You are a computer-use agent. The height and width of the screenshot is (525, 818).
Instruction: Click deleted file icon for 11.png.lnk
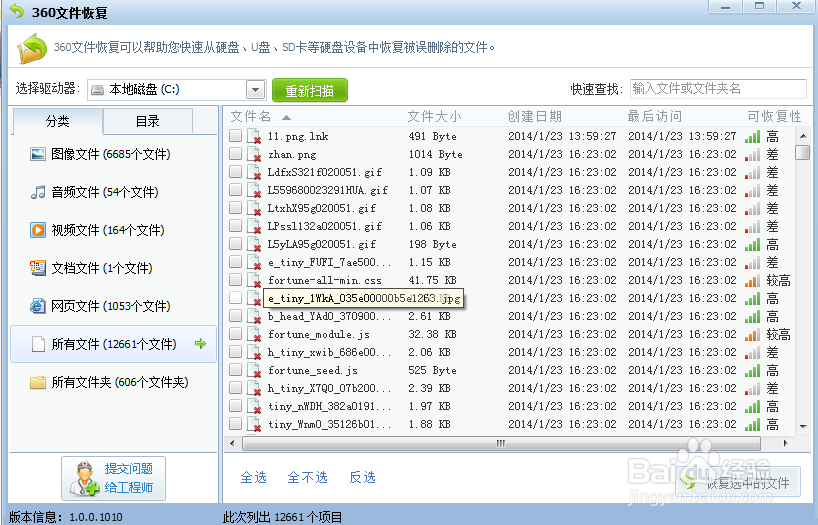pos(254,136)
